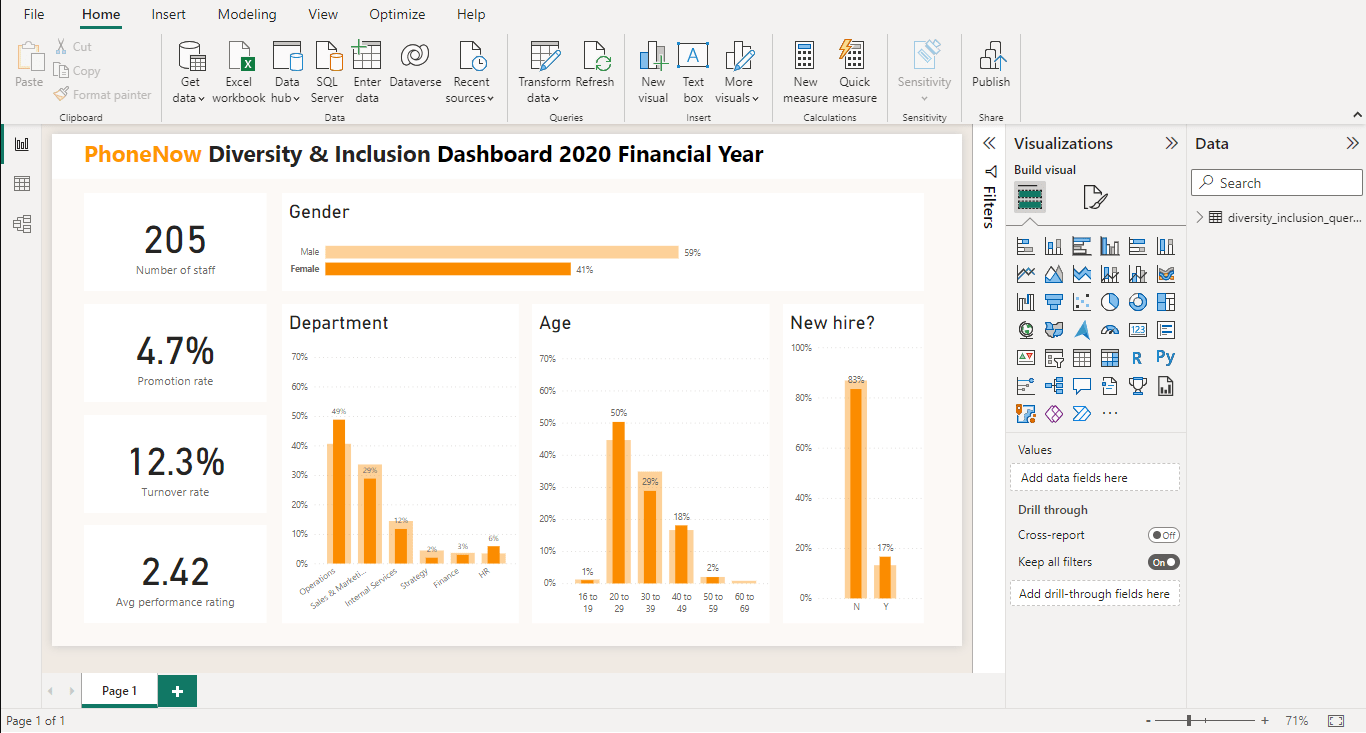Click the zoom slider handle
This screenshot has height=733, width=1366.
click(1189, 720)
